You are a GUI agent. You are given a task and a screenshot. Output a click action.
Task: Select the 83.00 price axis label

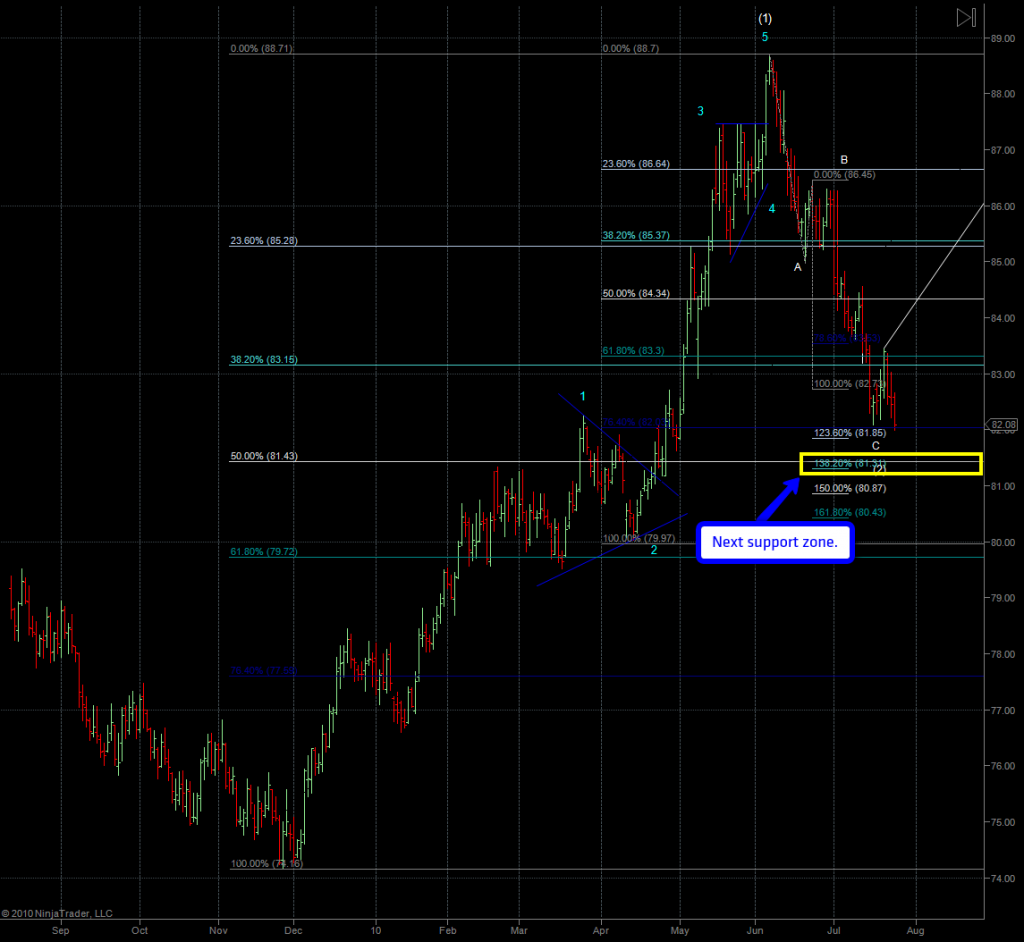pos(1003,374)
